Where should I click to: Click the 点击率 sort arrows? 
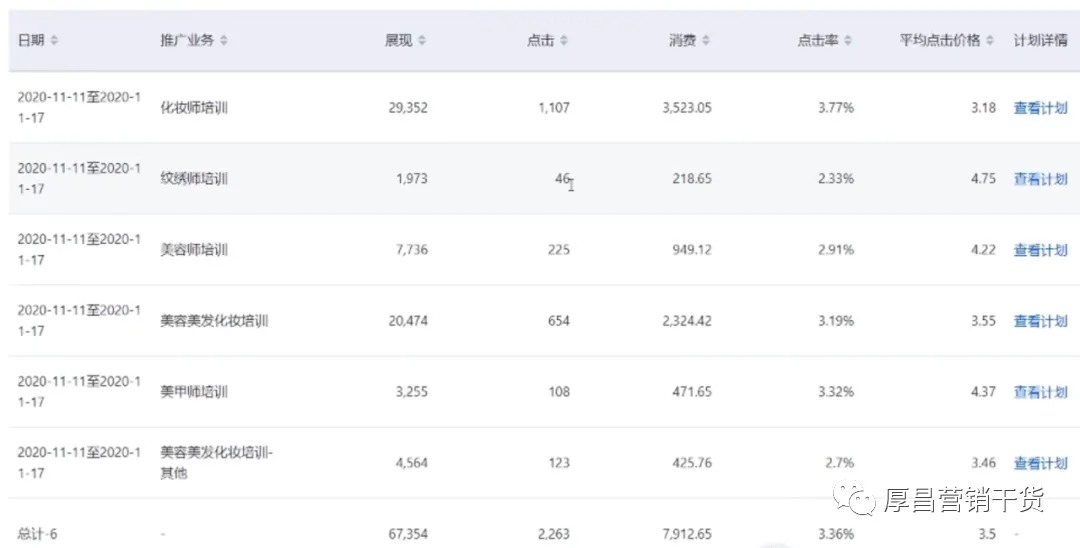tap(848, 41)
